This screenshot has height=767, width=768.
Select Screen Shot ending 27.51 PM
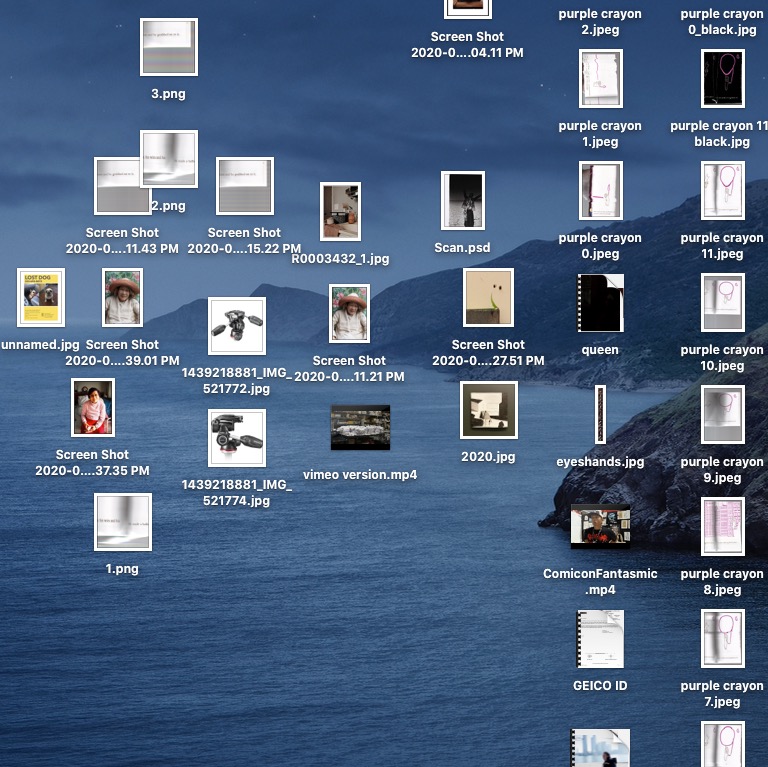(489, 297)
